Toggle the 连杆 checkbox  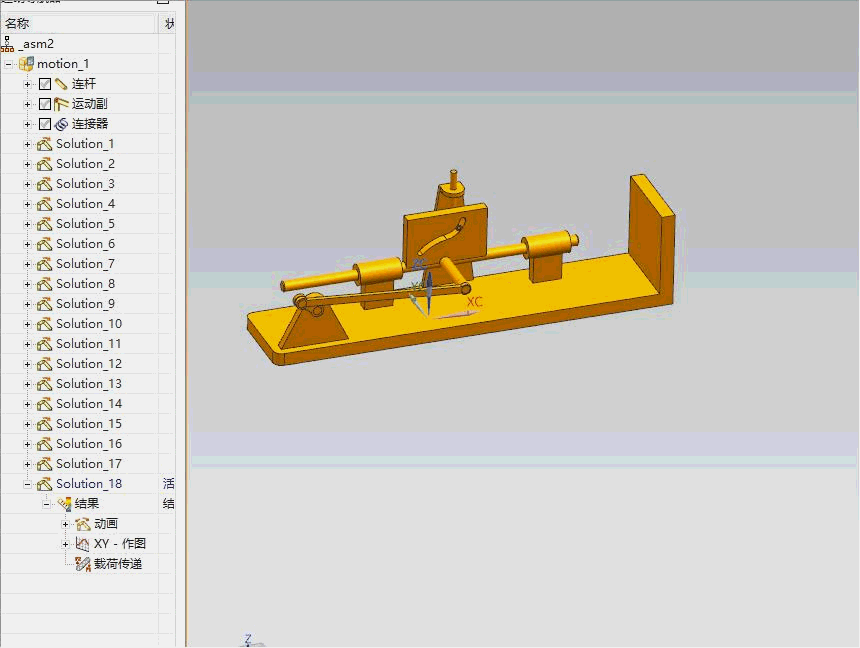45,84
